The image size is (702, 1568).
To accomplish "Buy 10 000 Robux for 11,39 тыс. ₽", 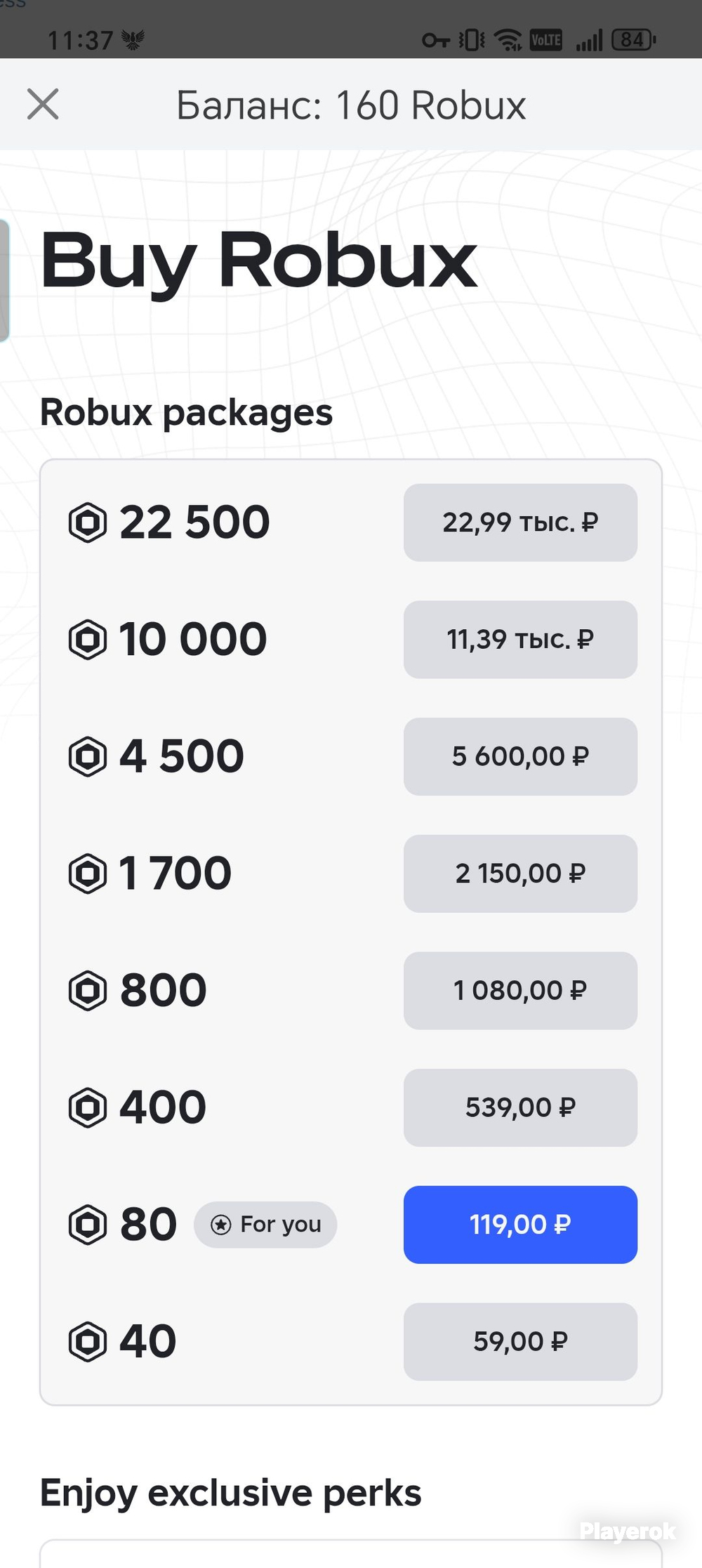I will [520, 640].
